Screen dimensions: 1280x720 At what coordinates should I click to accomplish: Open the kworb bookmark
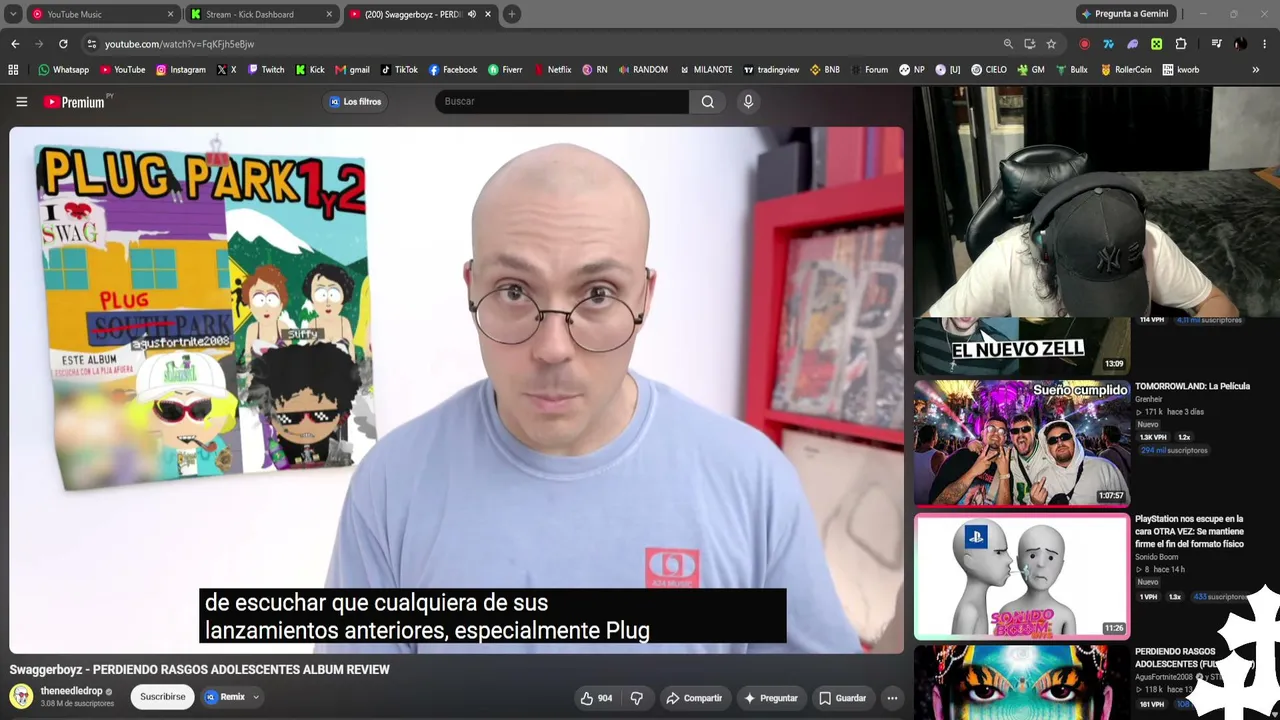pos(1181,70)
